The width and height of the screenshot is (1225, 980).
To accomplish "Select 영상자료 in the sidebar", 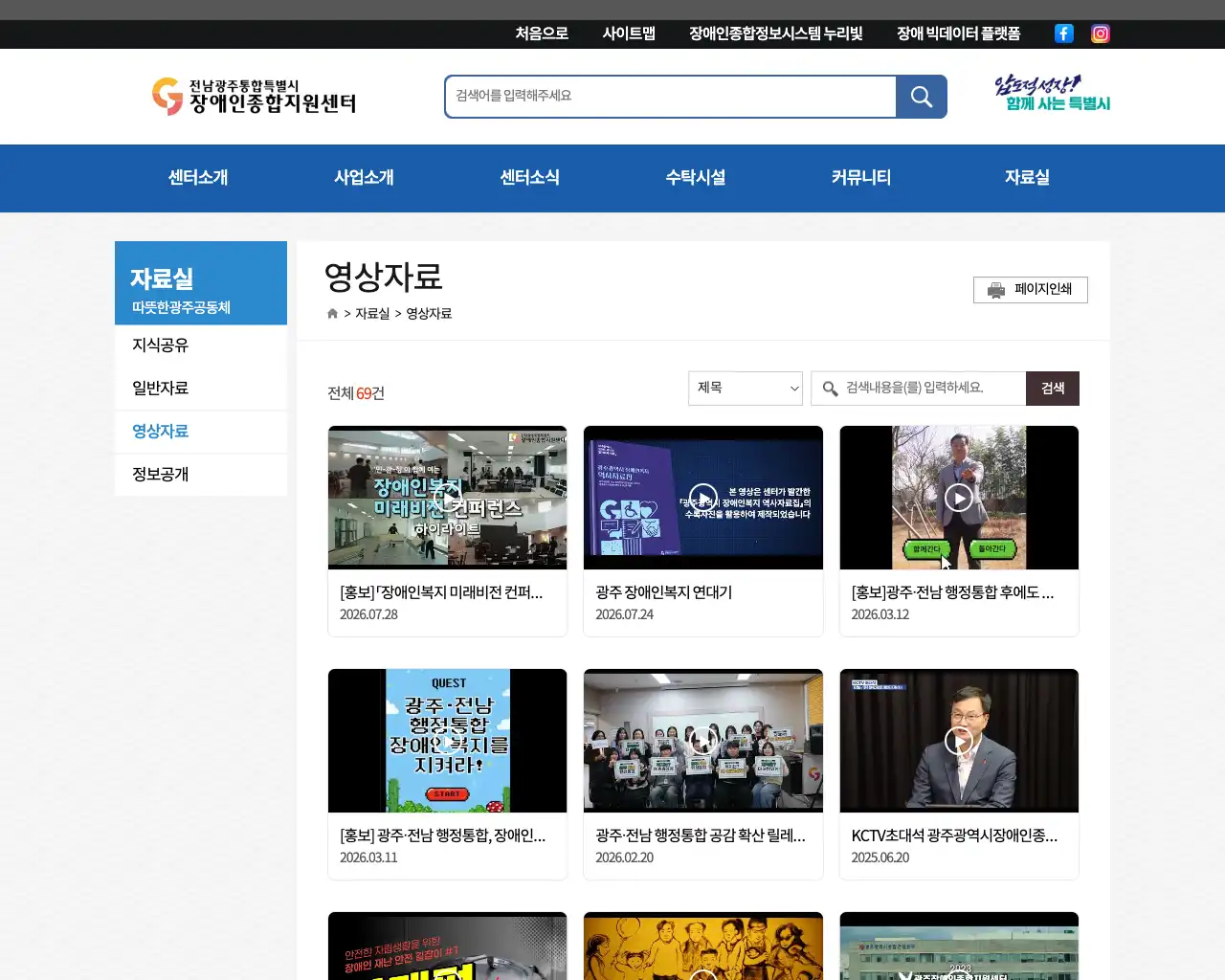I will point(201,432).
